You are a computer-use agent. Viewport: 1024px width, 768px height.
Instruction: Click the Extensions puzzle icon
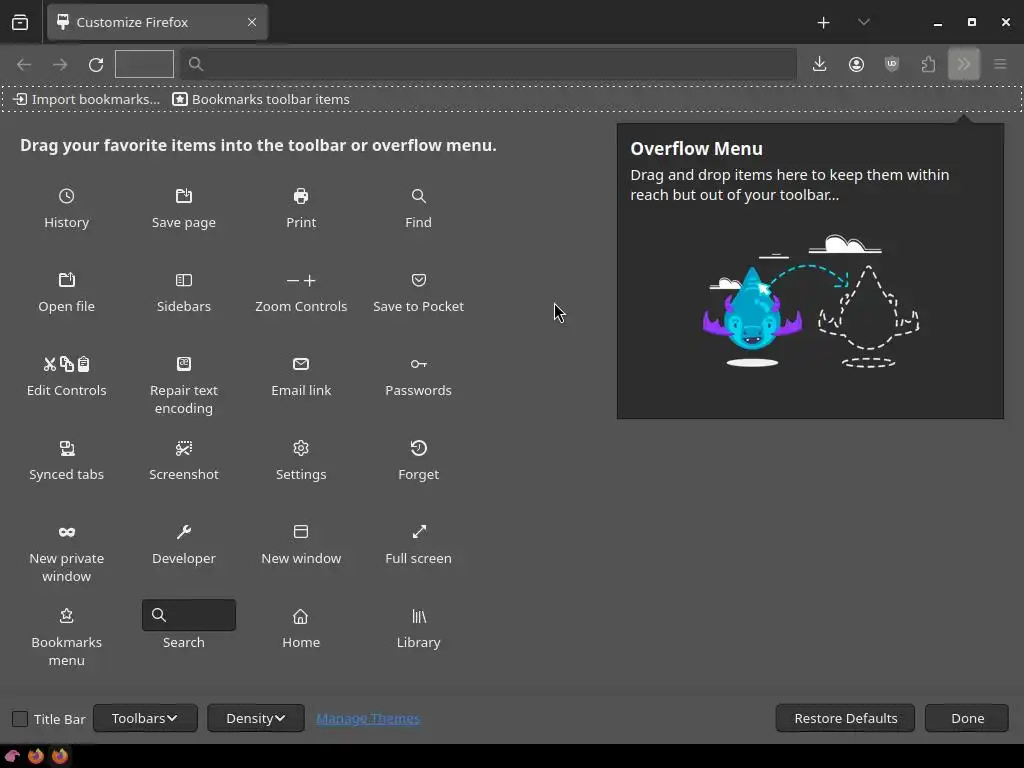pyautogui.click(x=928, y=64)
